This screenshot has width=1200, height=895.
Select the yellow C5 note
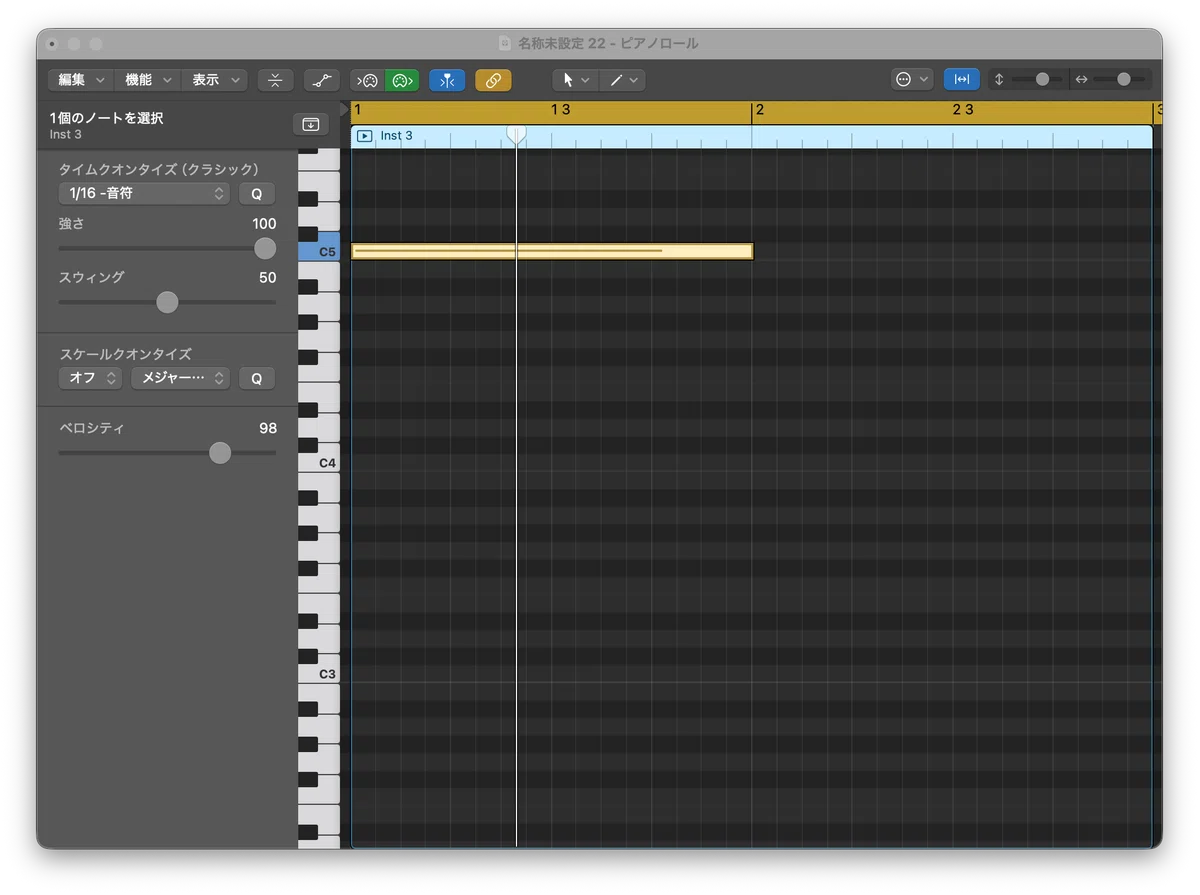coord(552,251)
